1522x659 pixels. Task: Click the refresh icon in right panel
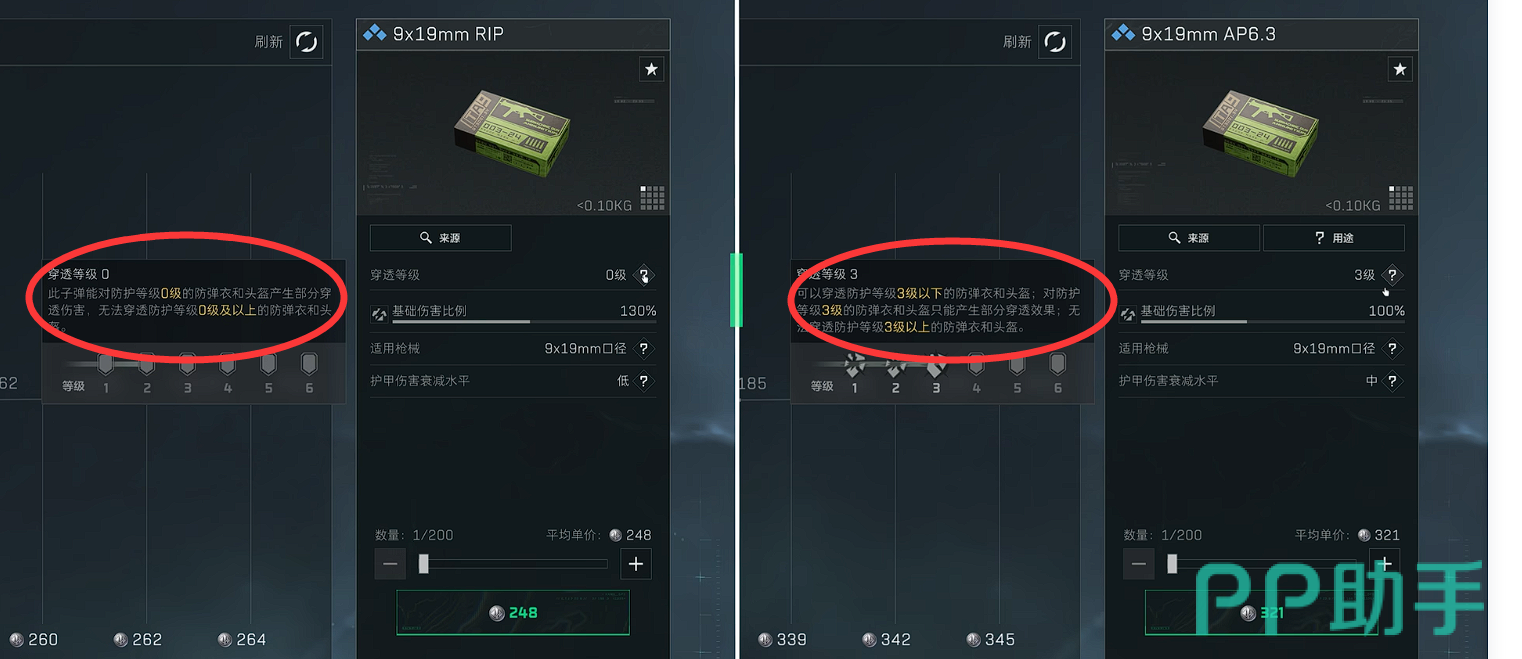[x=1055, y=42]
